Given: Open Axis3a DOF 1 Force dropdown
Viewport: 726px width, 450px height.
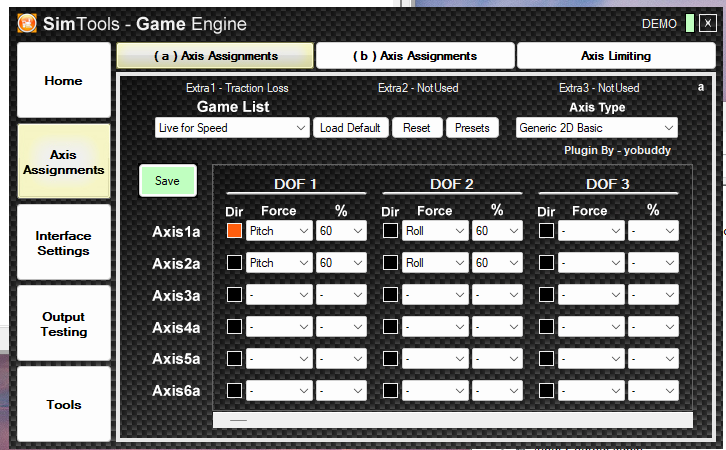Looking at the screenshot, I should [279, 294].
